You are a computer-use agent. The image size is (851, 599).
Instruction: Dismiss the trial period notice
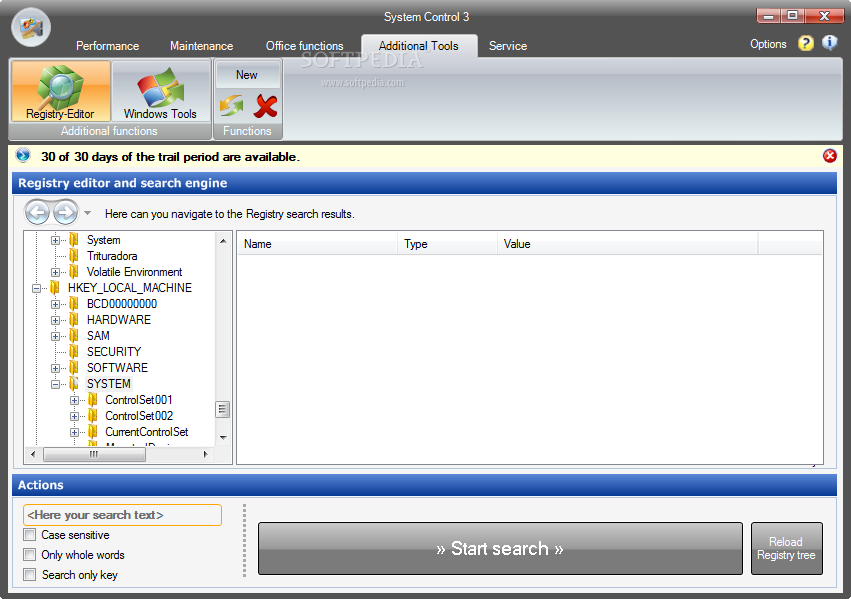click(x=829, y=156)
